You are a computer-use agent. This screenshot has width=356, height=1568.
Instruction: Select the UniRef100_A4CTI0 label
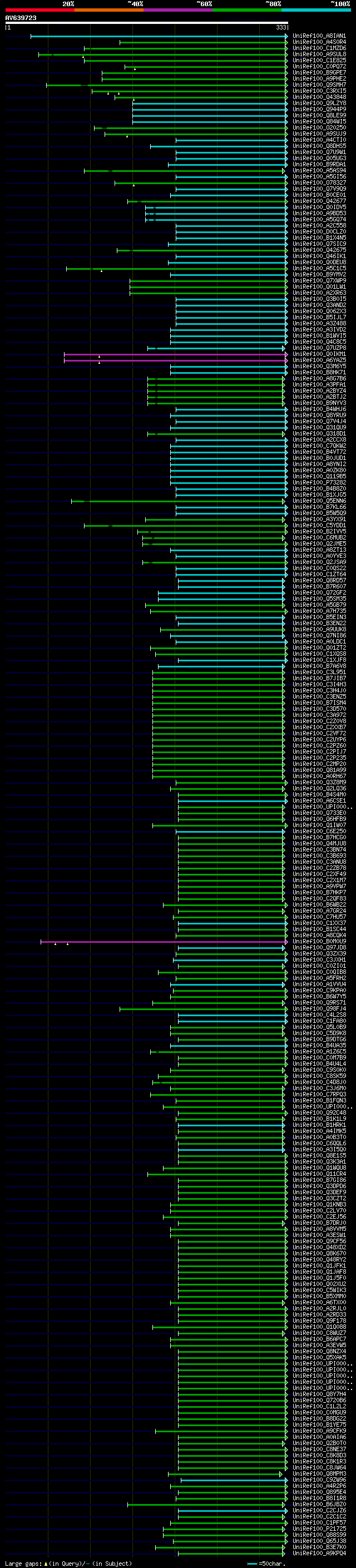click(x=319, y=140)
